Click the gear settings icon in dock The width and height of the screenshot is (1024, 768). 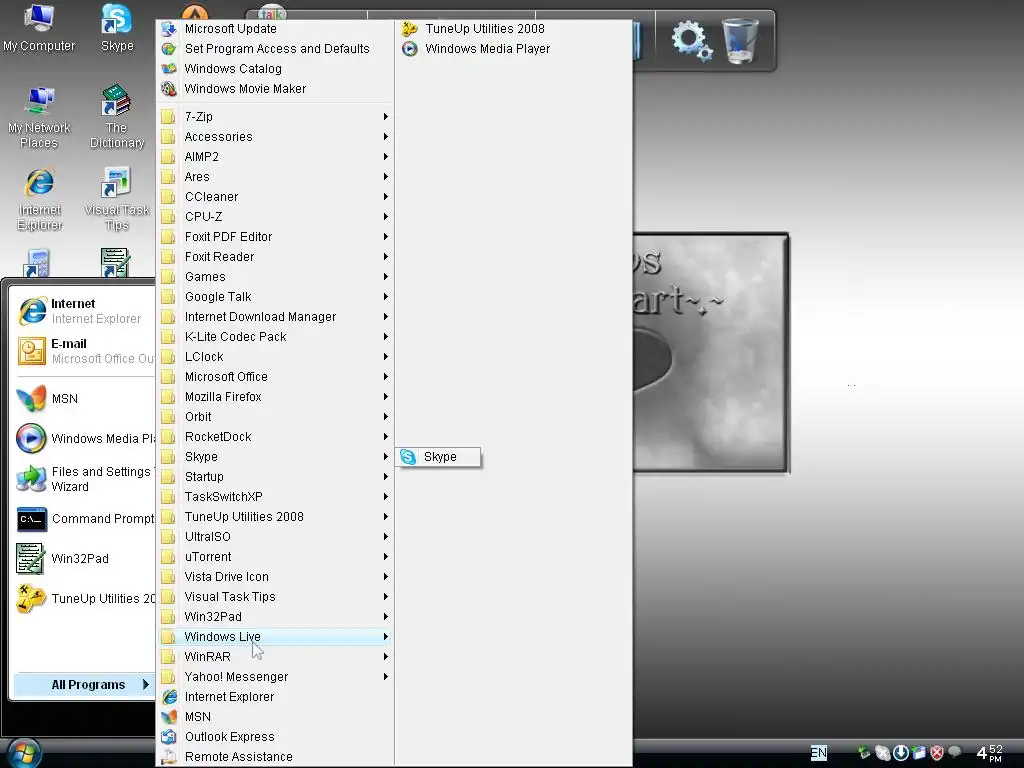click(692, 40)
